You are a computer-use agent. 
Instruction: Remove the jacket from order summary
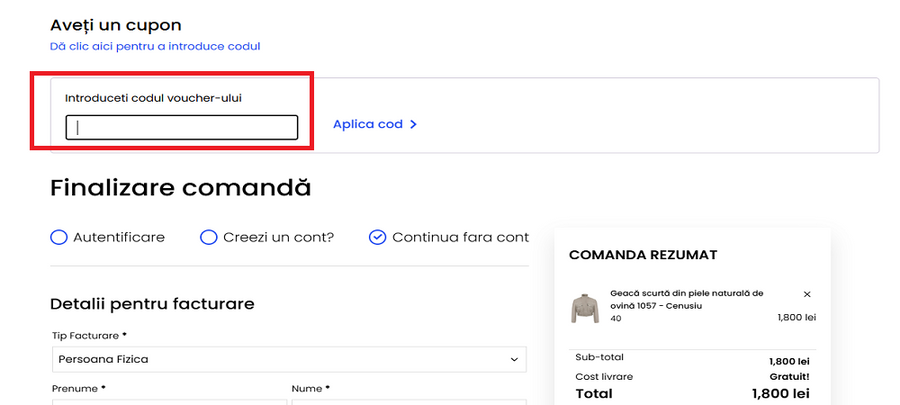[807, 294]
